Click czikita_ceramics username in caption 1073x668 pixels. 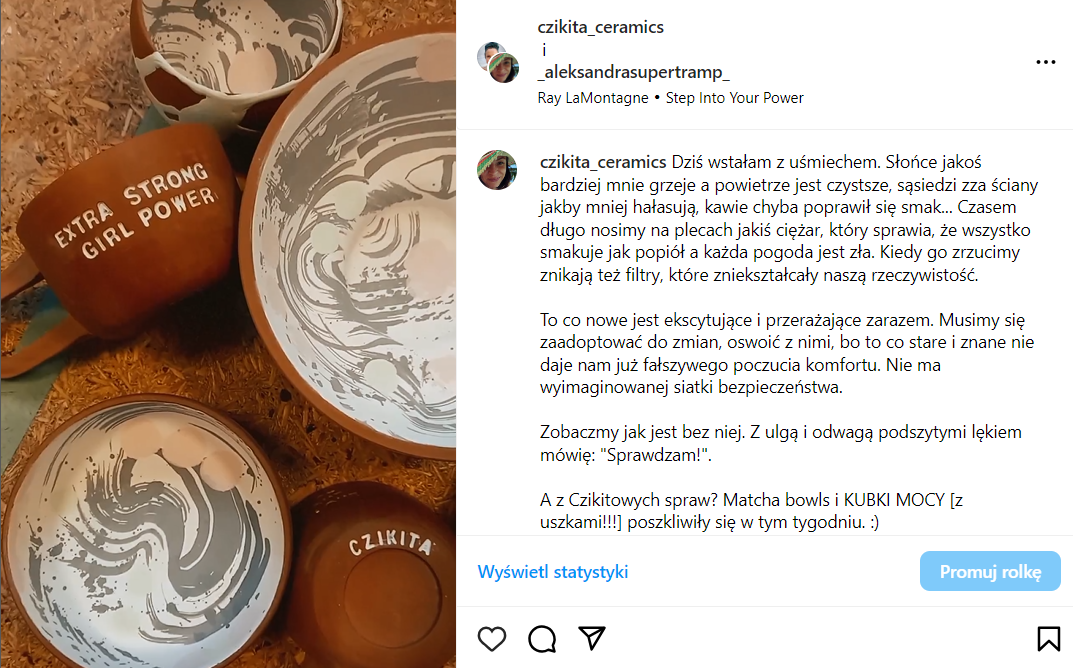point(603,162)
